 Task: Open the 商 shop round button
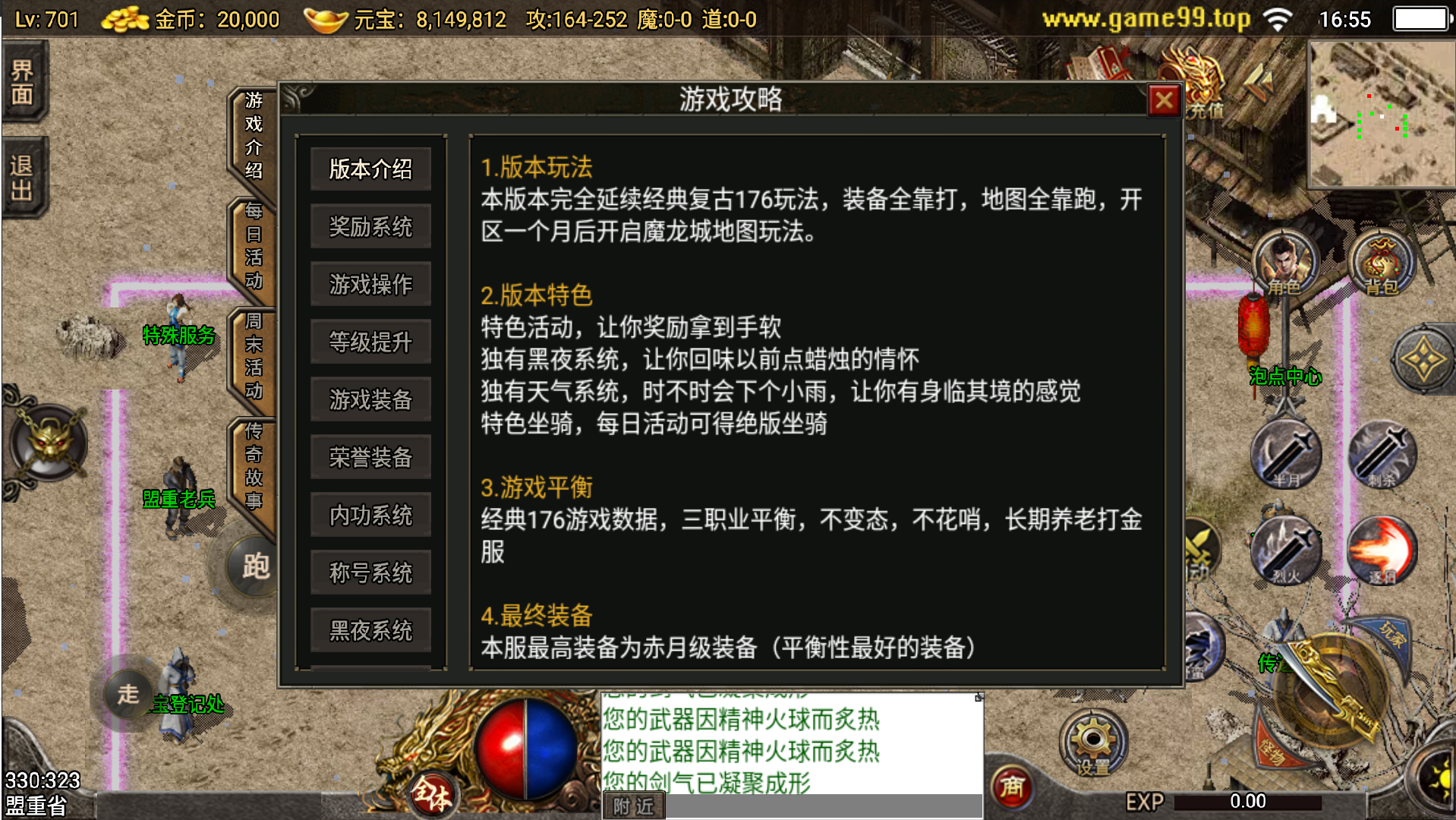(1012, 787)
